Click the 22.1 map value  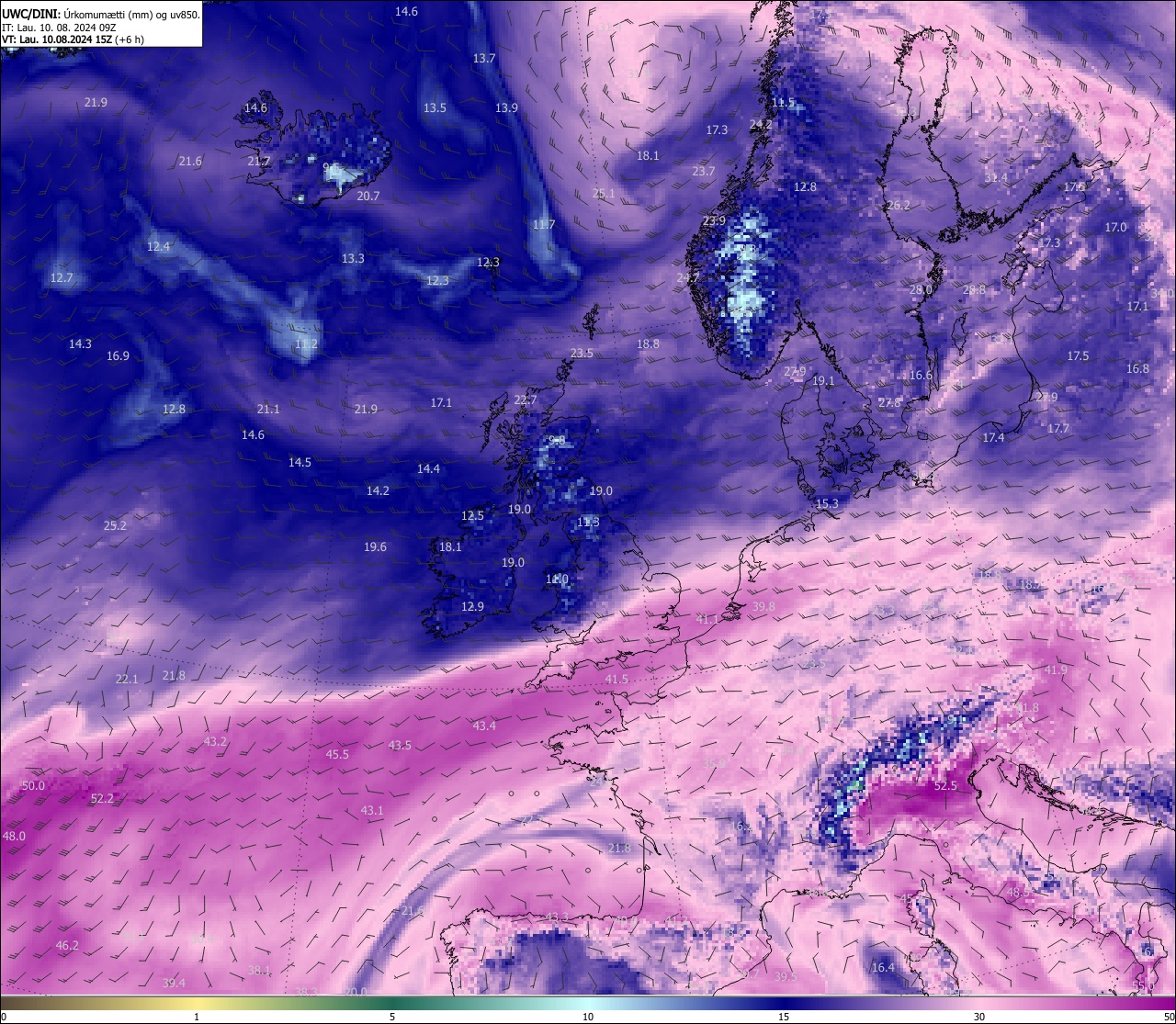(127, 680)
